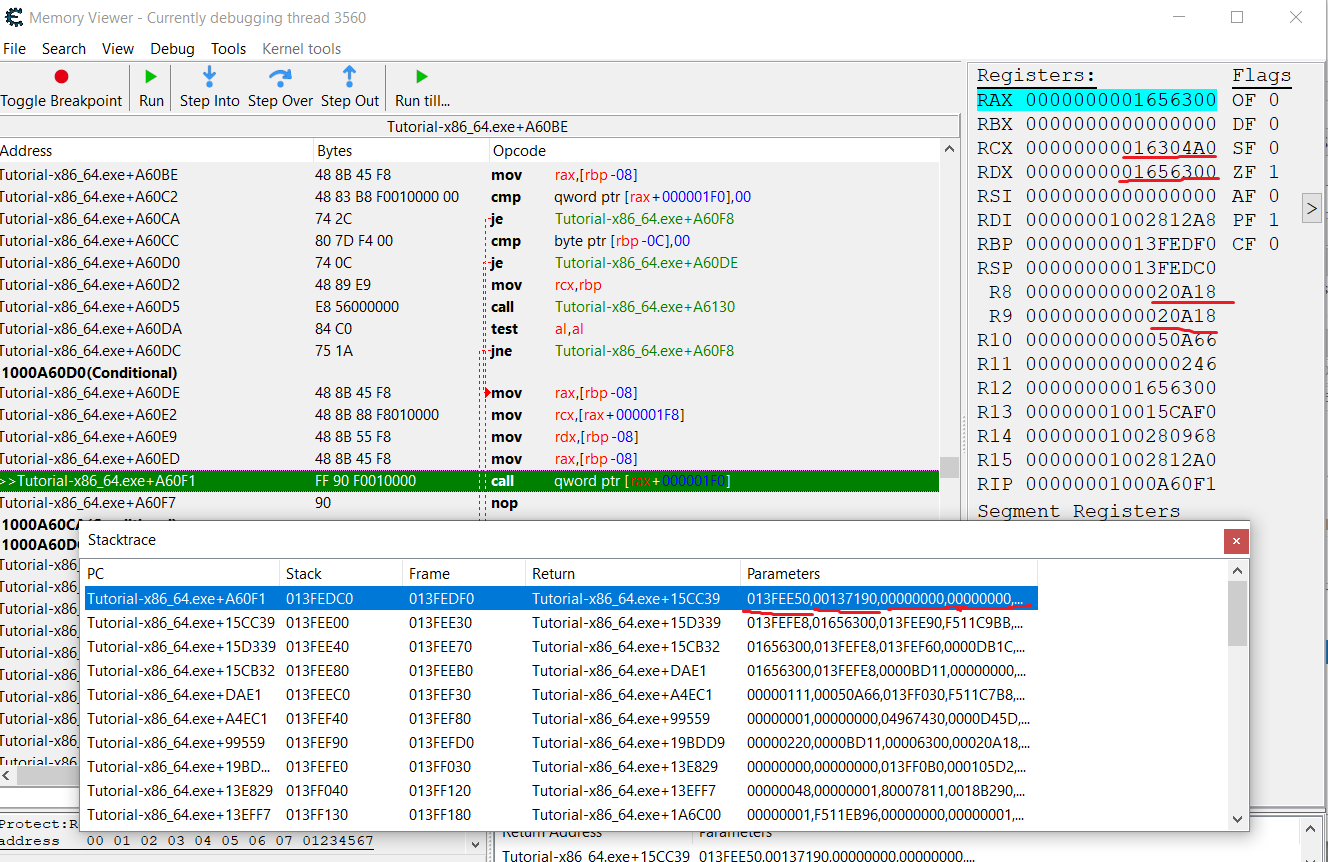
Task: Click the Step Out up-arrow icon
Action: 349,77
